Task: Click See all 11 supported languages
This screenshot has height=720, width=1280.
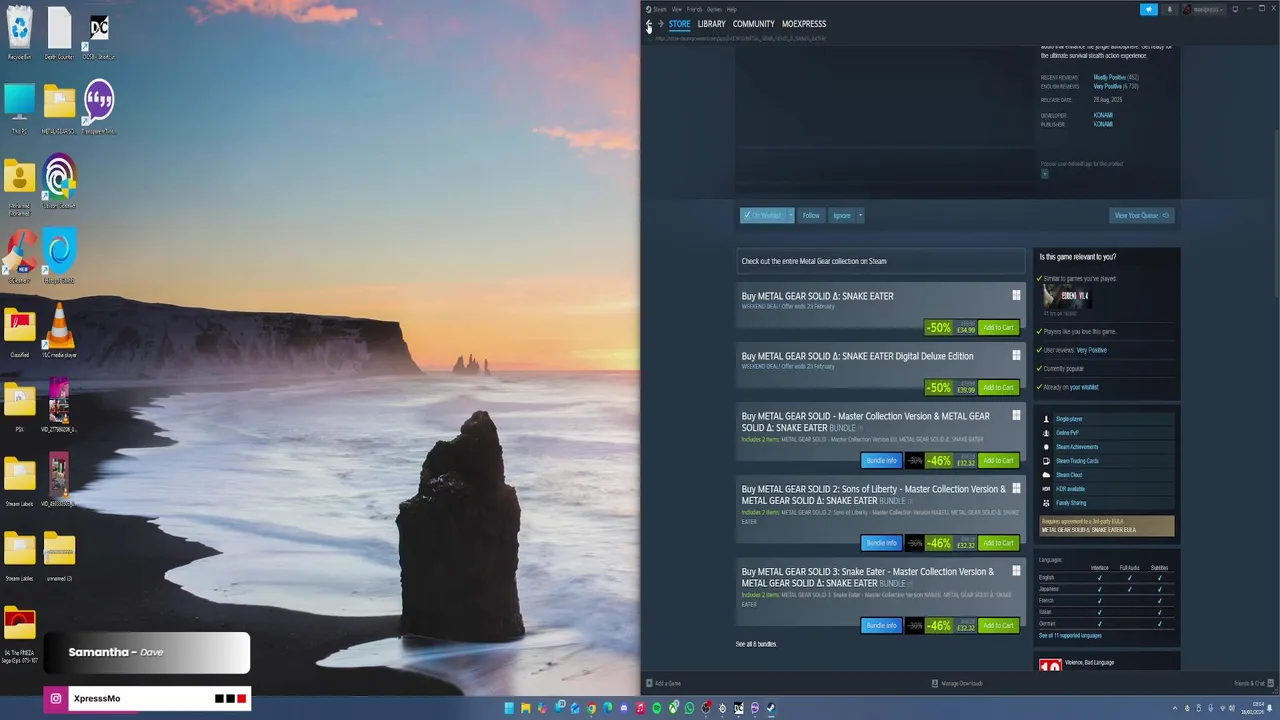Action: tap(1070, 635)
